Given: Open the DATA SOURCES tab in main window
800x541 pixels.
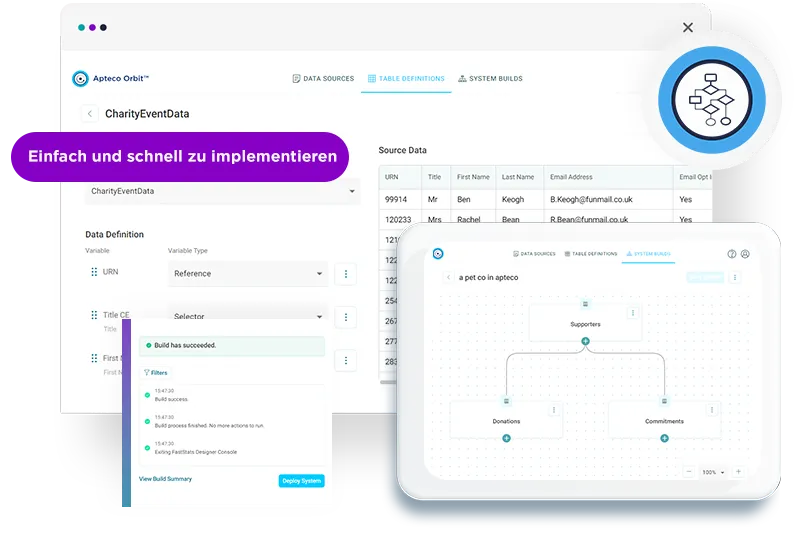Looking at the screenshot, I should 323,79.
